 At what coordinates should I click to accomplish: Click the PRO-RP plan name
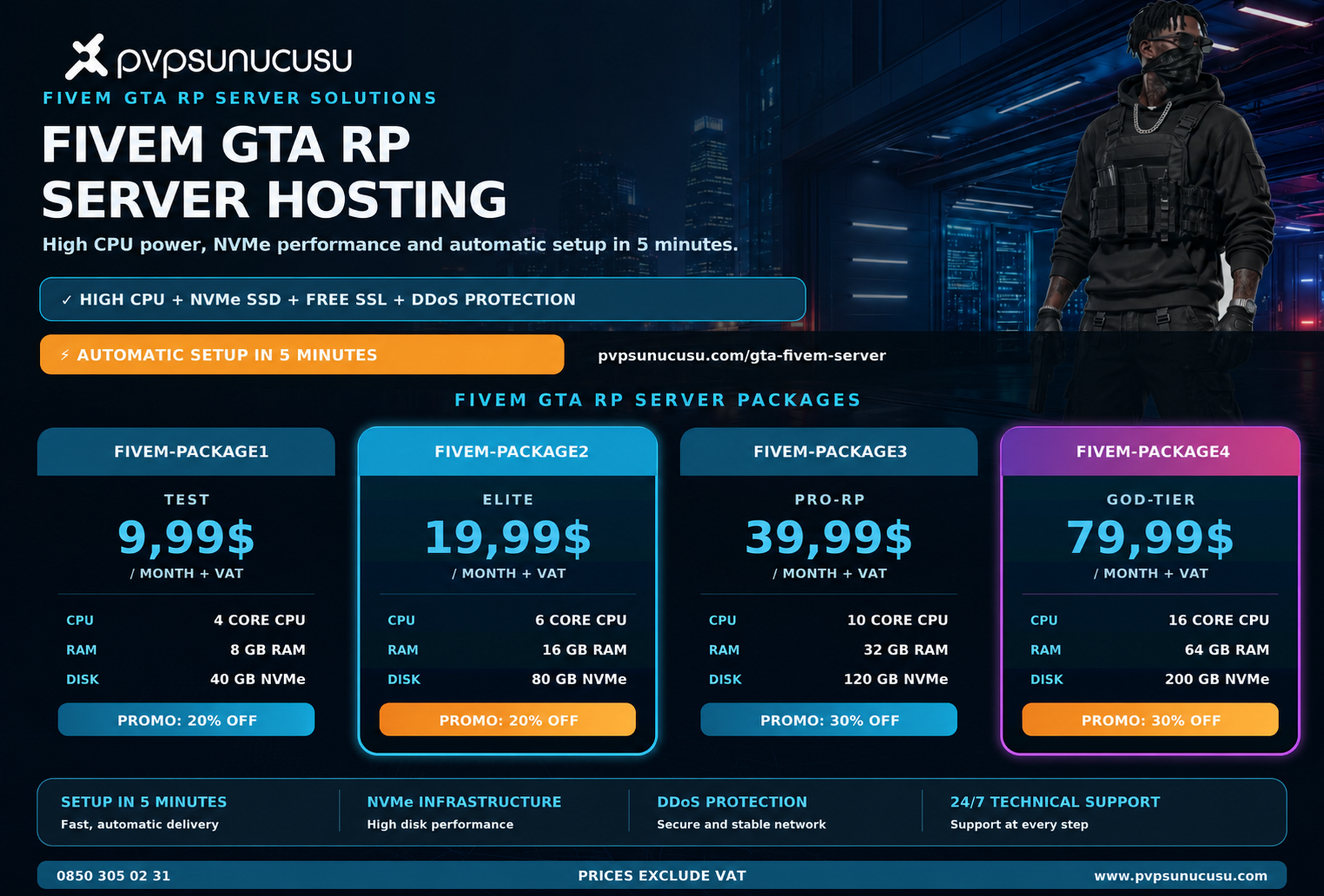pos(830,500)
